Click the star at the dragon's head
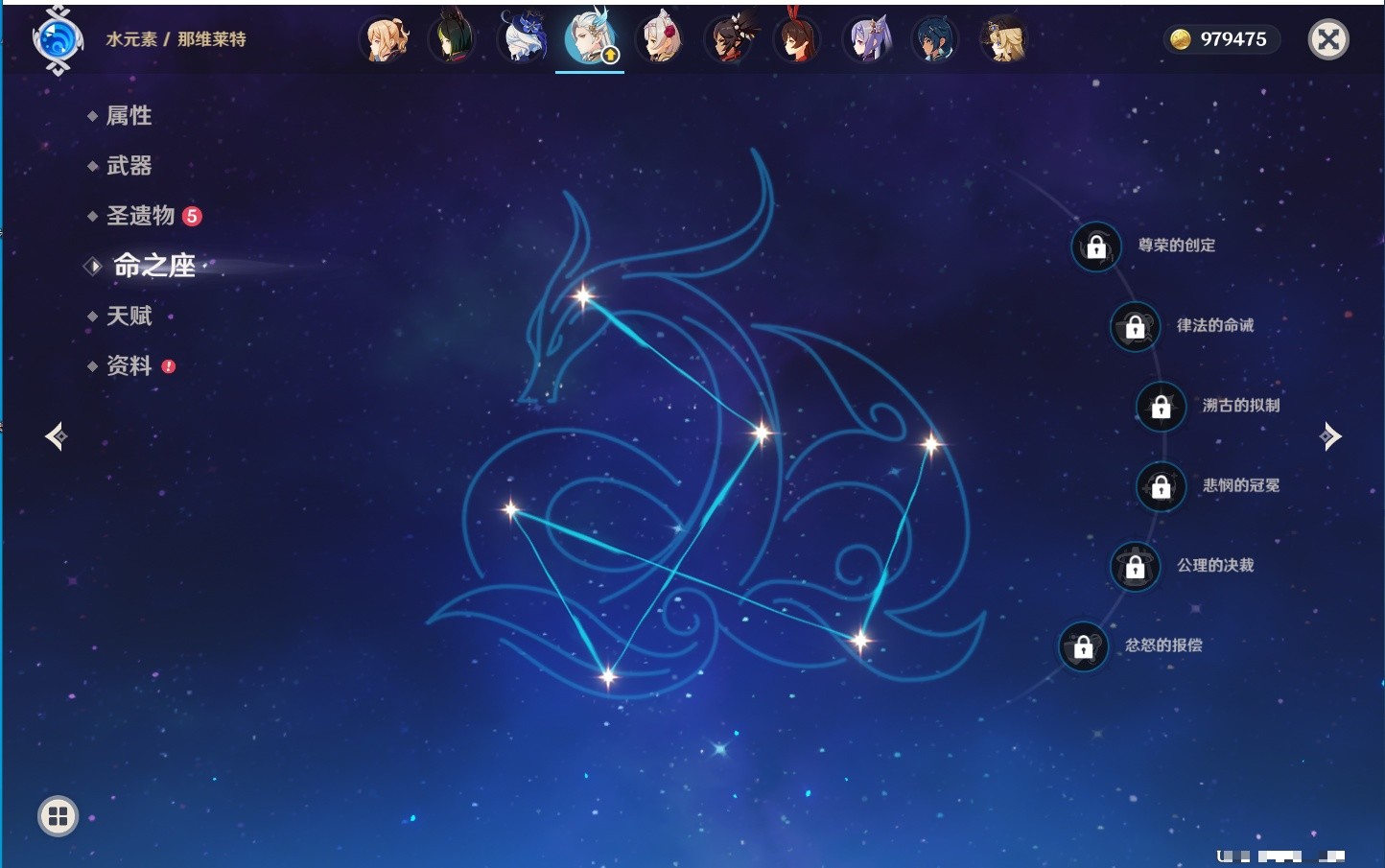 (x=583, y=296)
